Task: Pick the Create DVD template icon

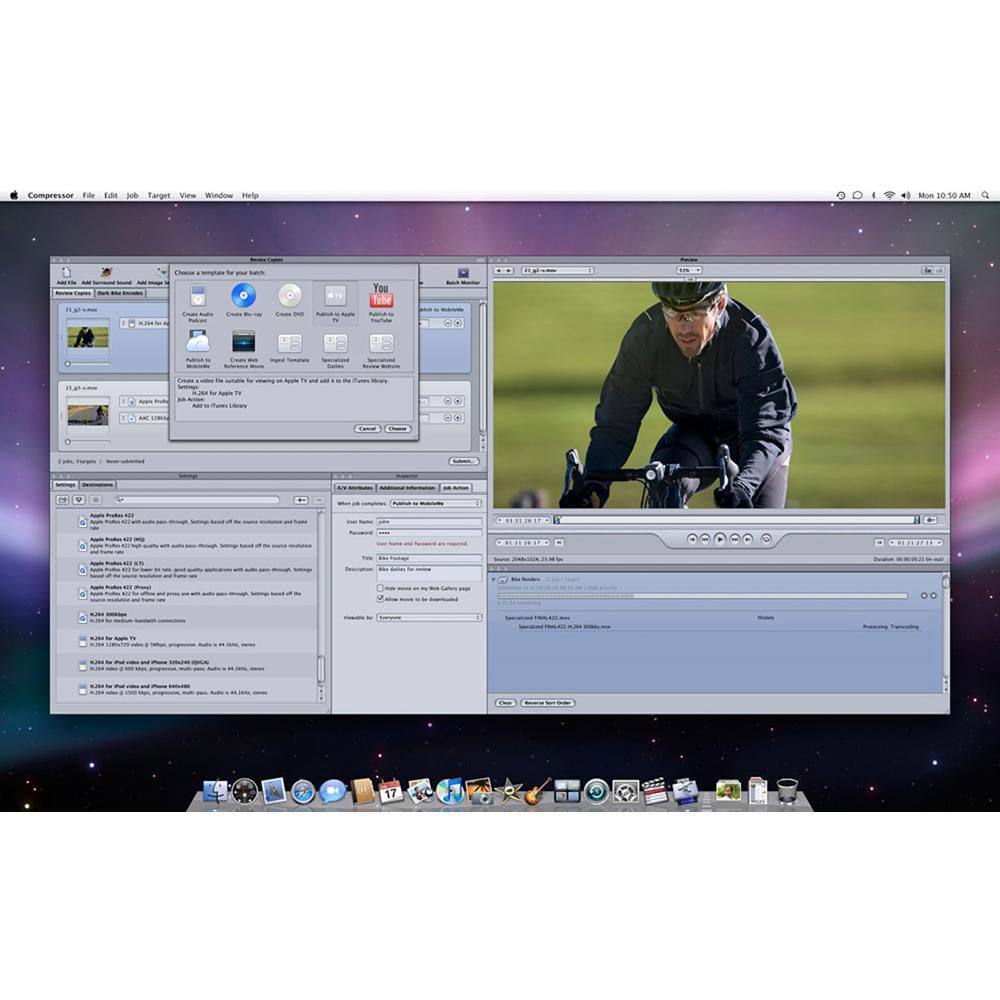Action: (x=290, y=296)
